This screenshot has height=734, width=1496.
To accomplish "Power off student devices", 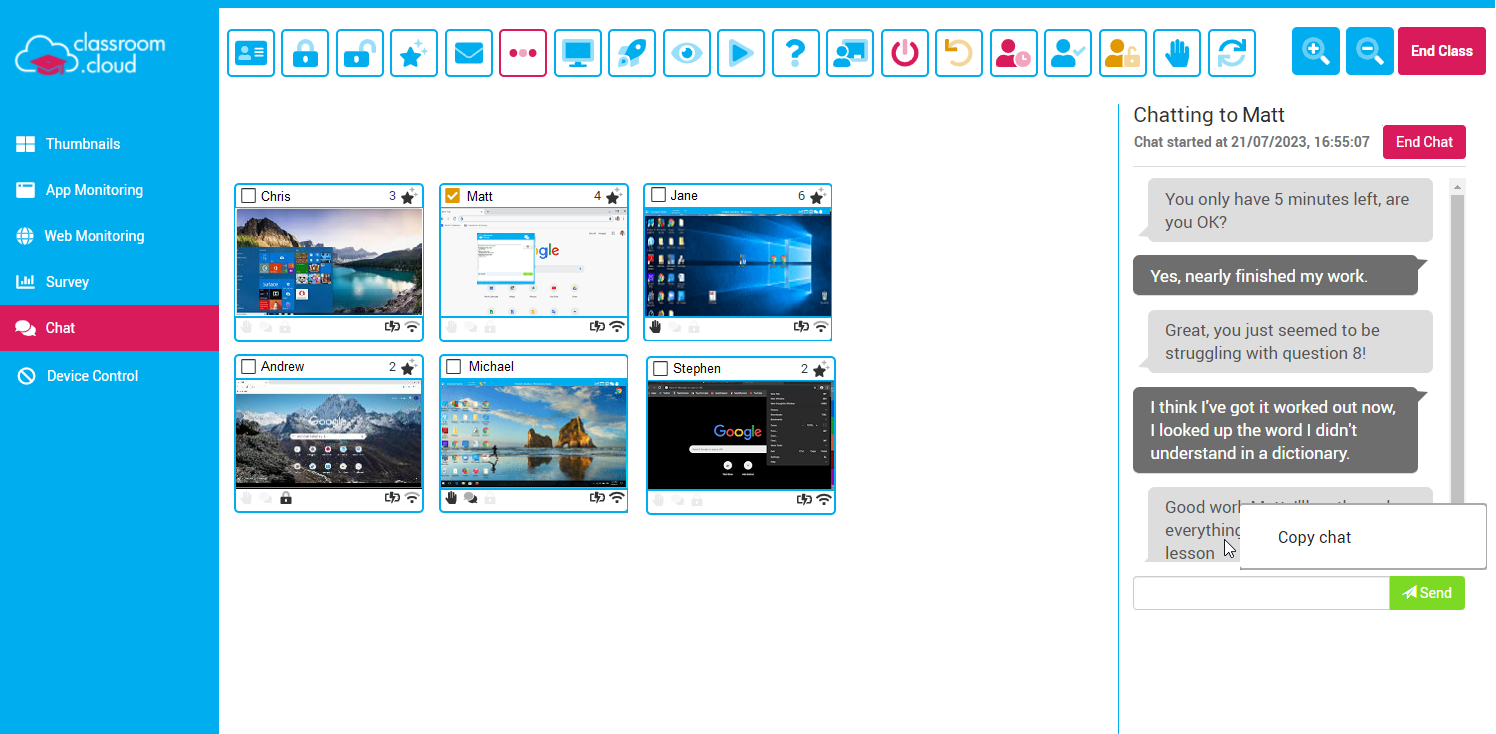I will pos(904,52).
